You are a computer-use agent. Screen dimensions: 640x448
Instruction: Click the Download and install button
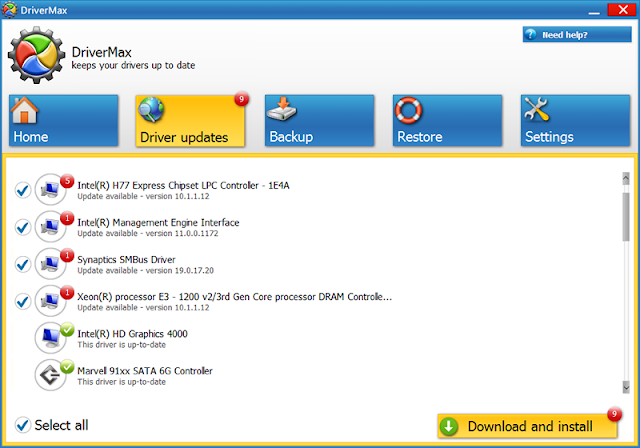(527, 426)
